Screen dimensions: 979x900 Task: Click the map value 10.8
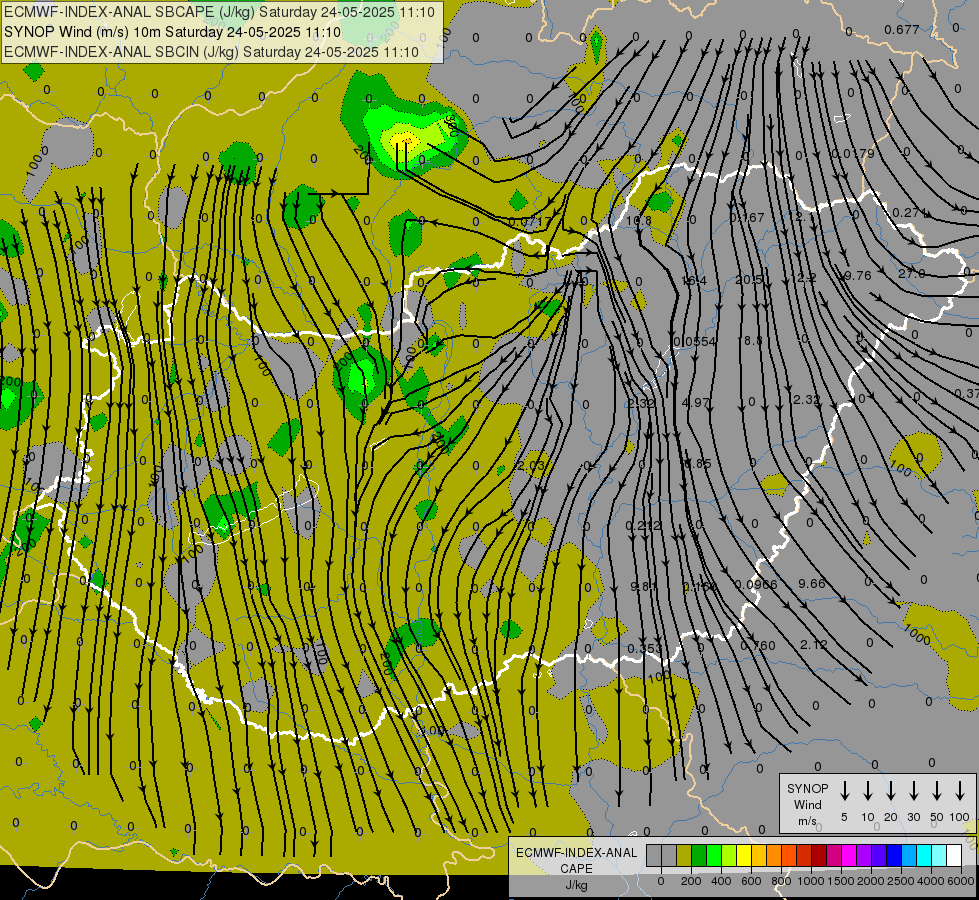tap(639, 220)
